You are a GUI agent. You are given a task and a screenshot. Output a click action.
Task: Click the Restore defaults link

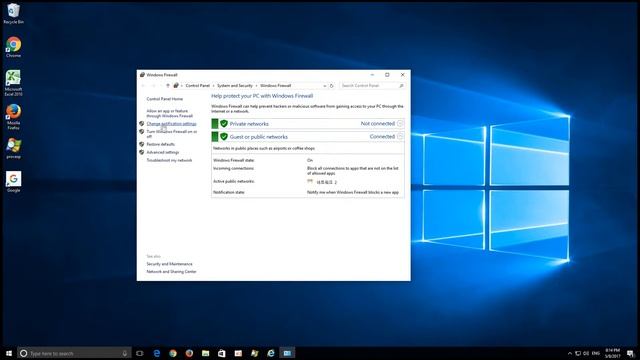pyautogui.click(x=160, y=144)
